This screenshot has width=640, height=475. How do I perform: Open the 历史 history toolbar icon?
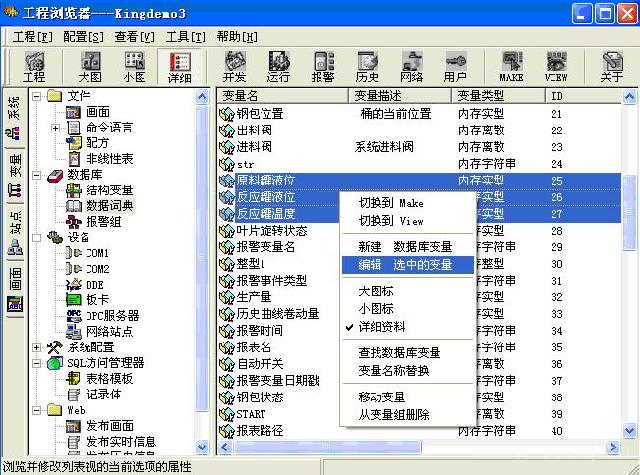[367, 67]
